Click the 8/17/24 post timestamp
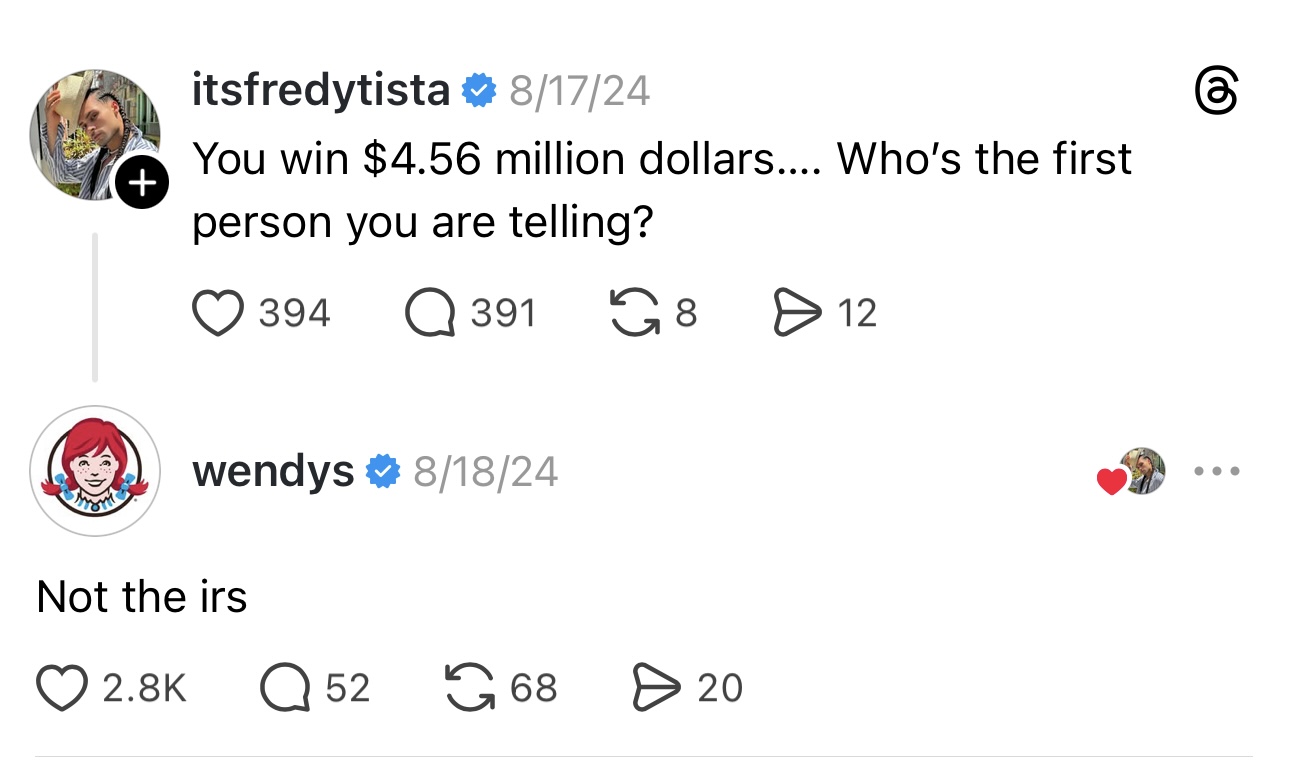1289x766 pixels. click(x=579, y=92)
